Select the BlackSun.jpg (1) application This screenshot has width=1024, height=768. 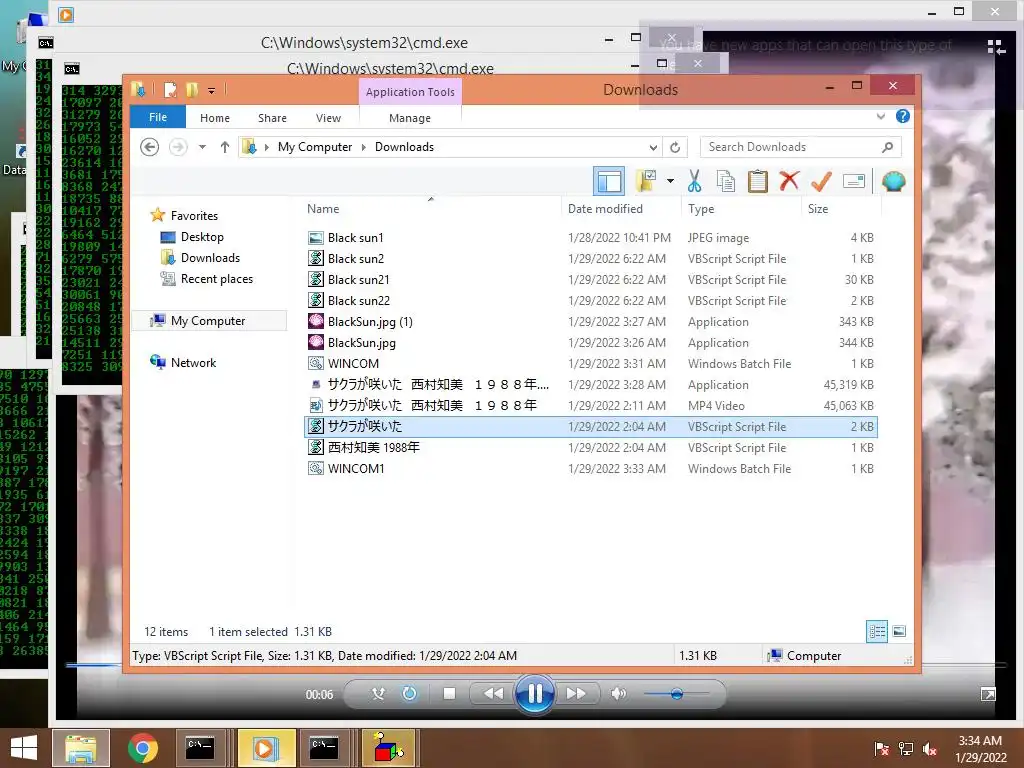[x=590, y=321]
